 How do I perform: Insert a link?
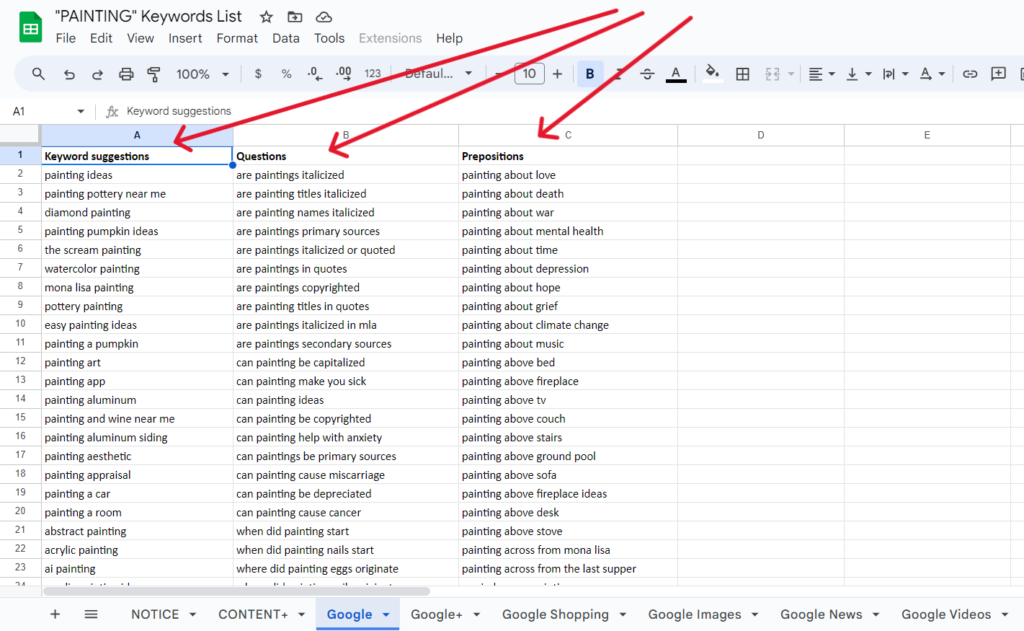click(969, 73)
